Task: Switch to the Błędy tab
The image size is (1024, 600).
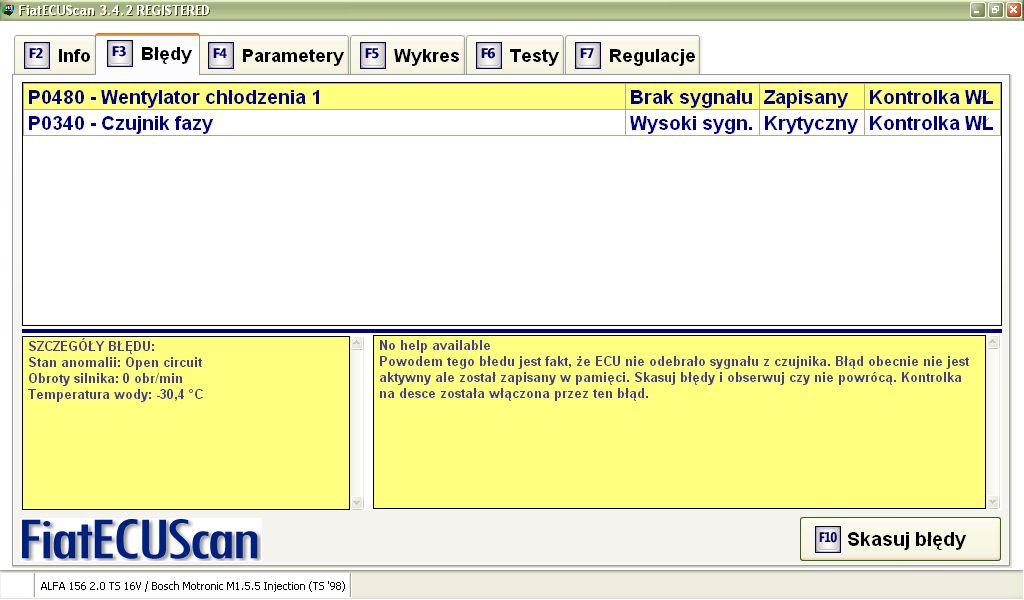Action: (148, 54)
